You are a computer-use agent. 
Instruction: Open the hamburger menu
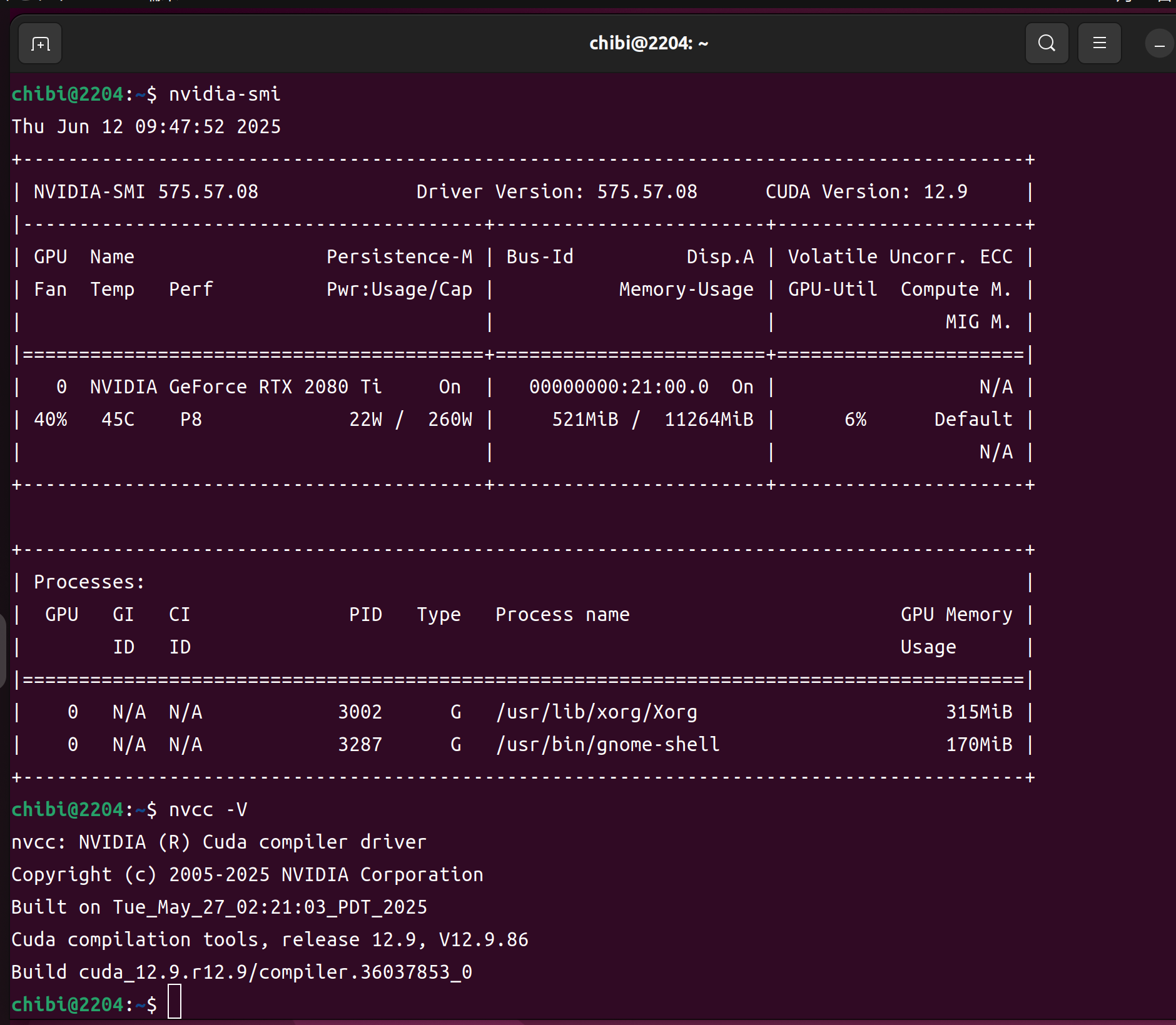coord(1099,44)
